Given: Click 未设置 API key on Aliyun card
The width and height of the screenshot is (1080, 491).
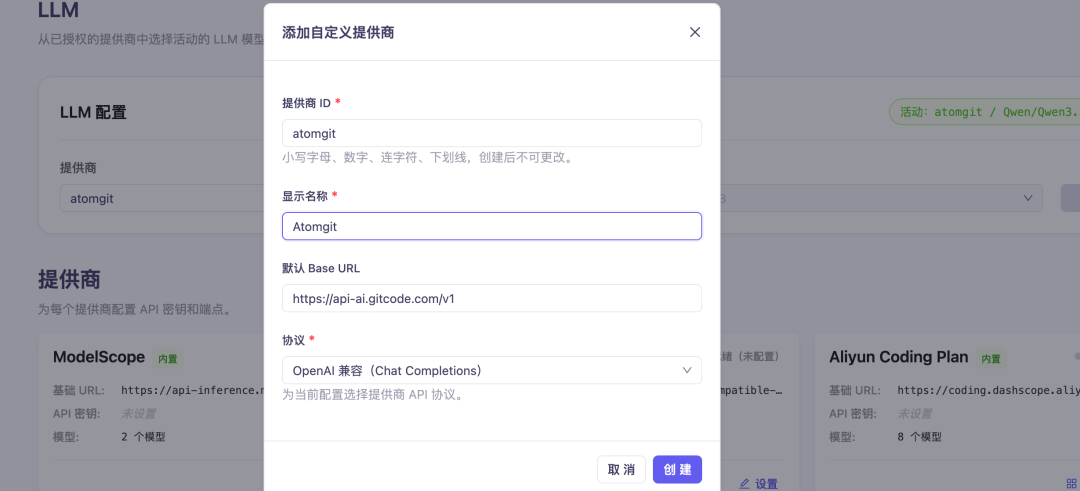Looking at the screenshot, I should 914,414.
